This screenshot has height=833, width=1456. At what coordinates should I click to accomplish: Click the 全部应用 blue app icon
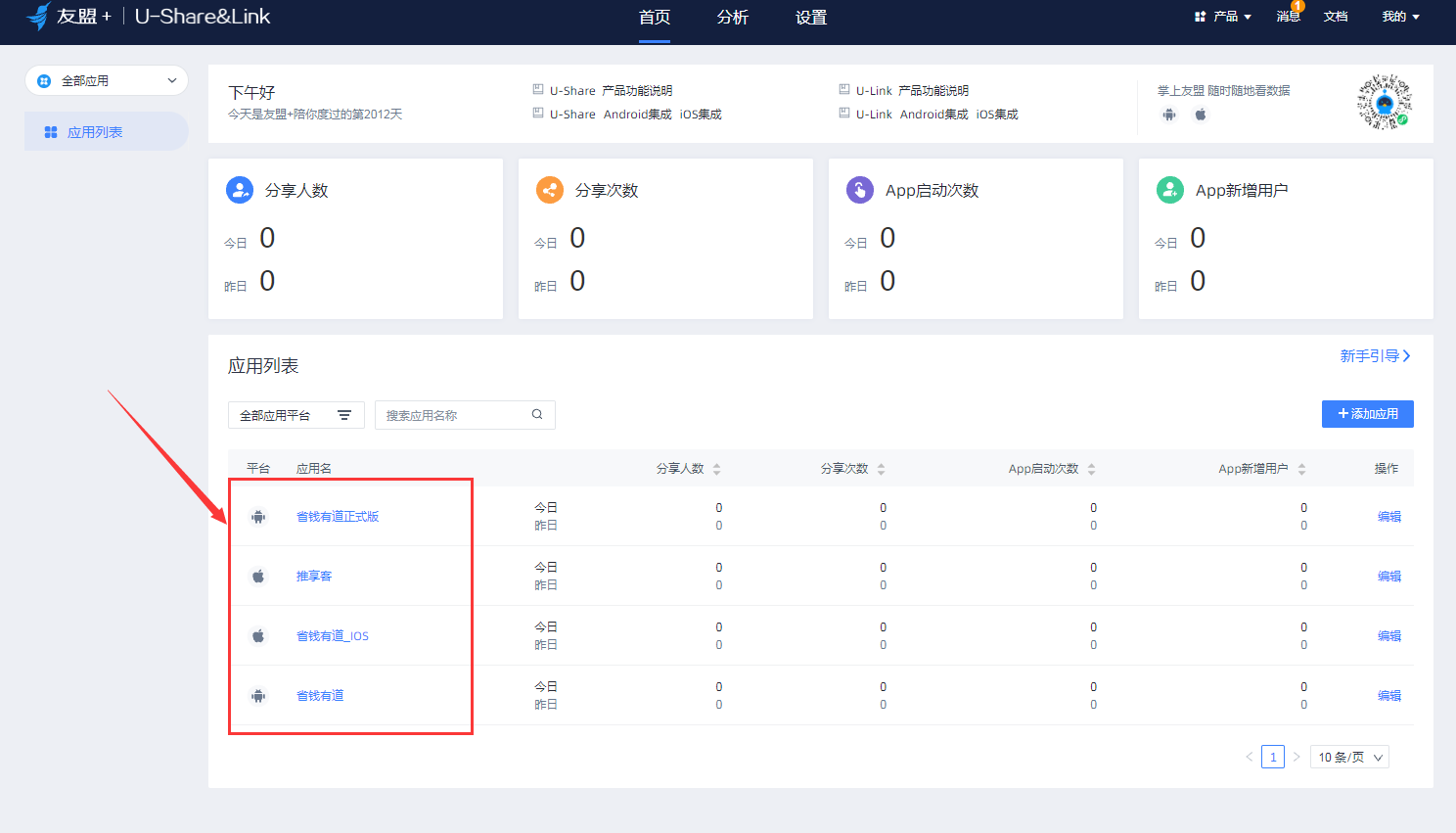click(x=43, y=81)
